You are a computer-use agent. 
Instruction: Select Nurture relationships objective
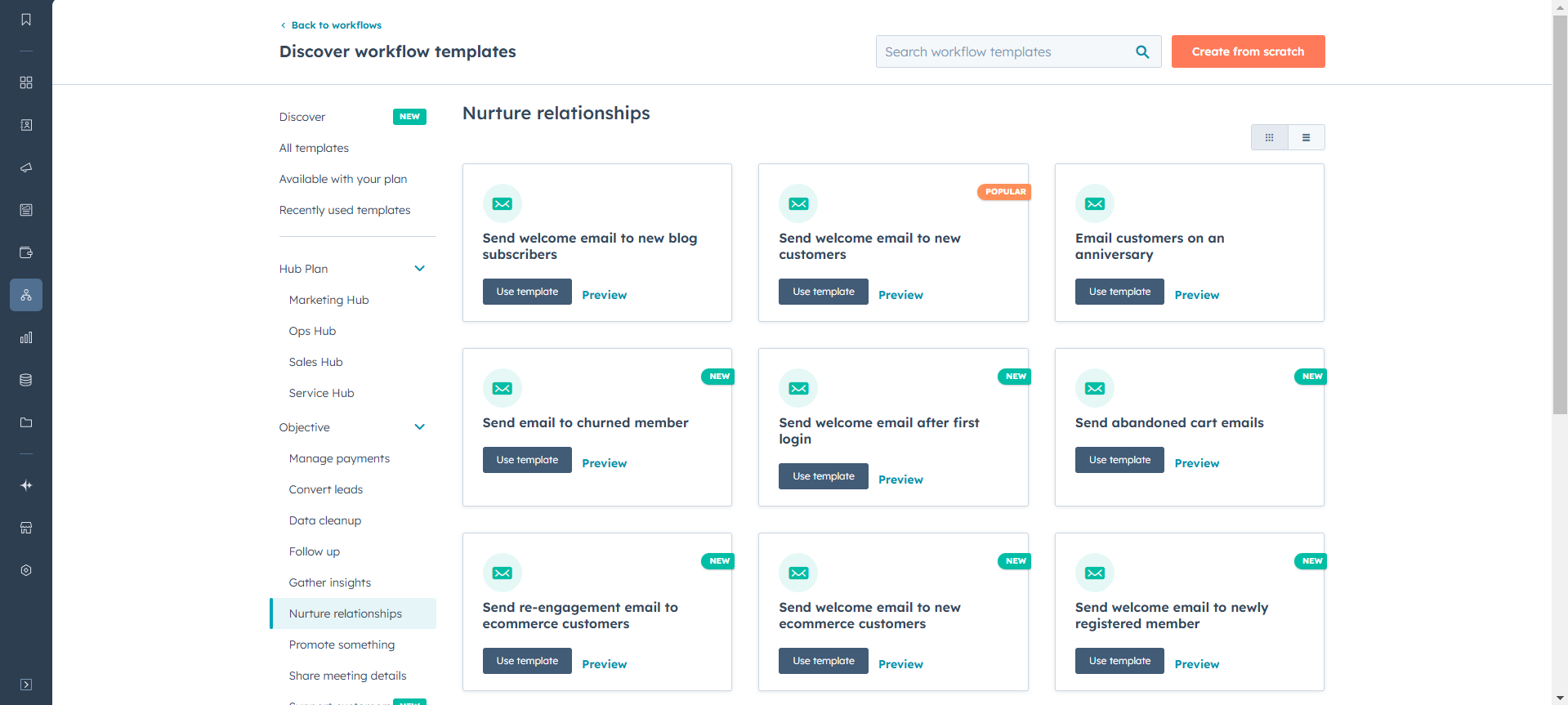[353, 614]
